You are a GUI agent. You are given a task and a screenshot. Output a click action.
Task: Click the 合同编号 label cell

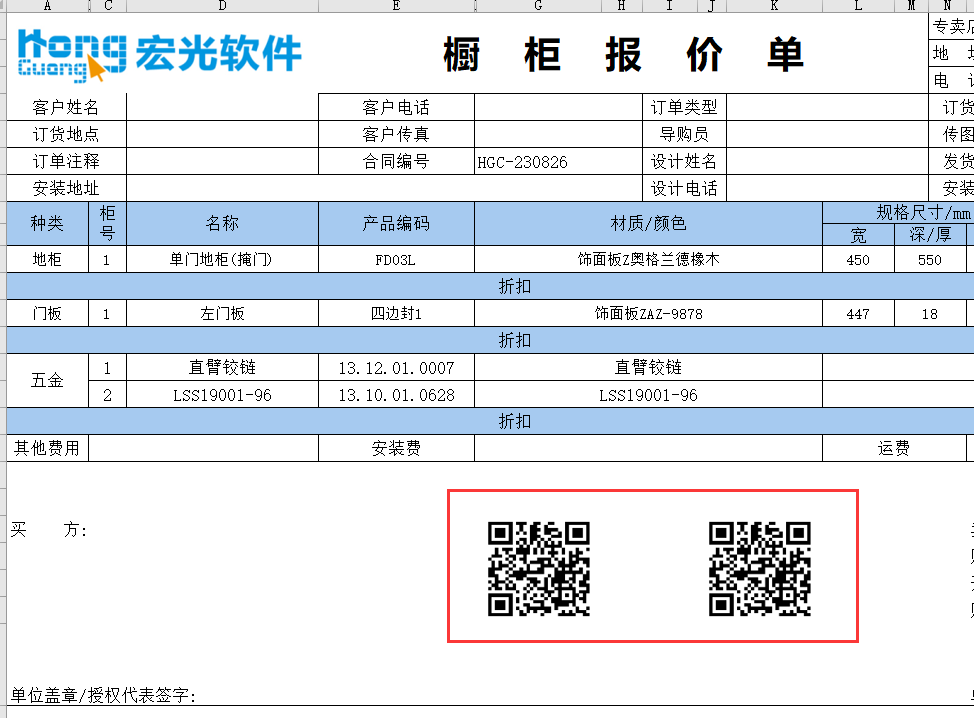(x=396, y=161)
